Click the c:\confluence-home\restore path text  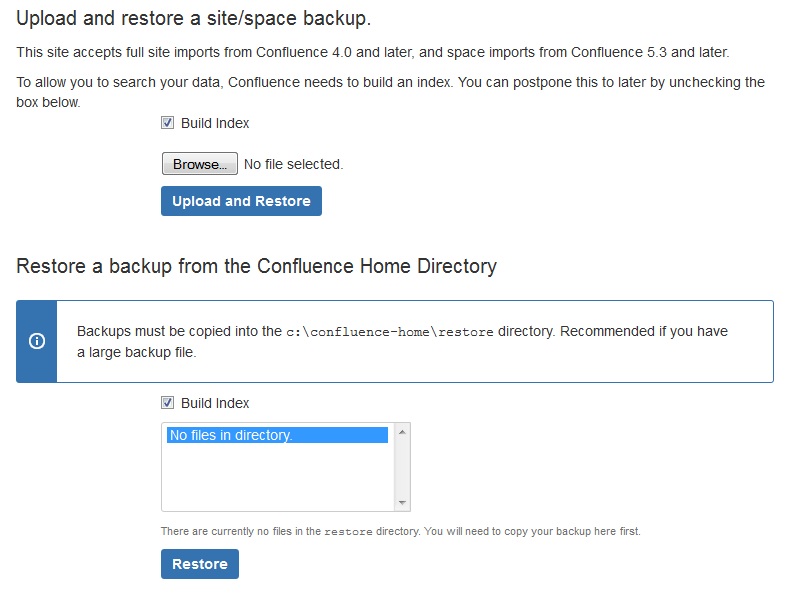[x=389, y=332]
